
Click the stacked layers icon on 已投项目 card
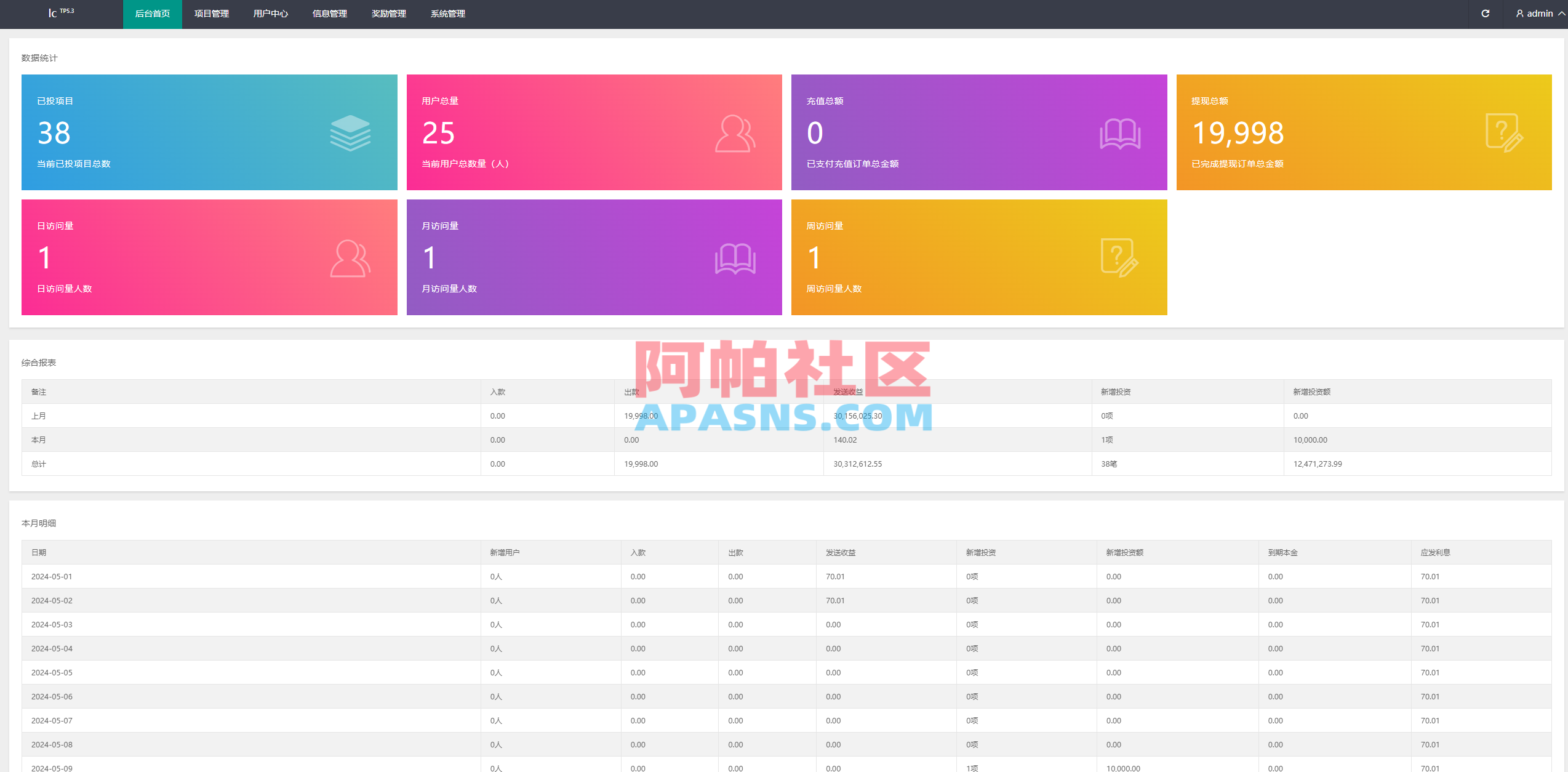350,132
